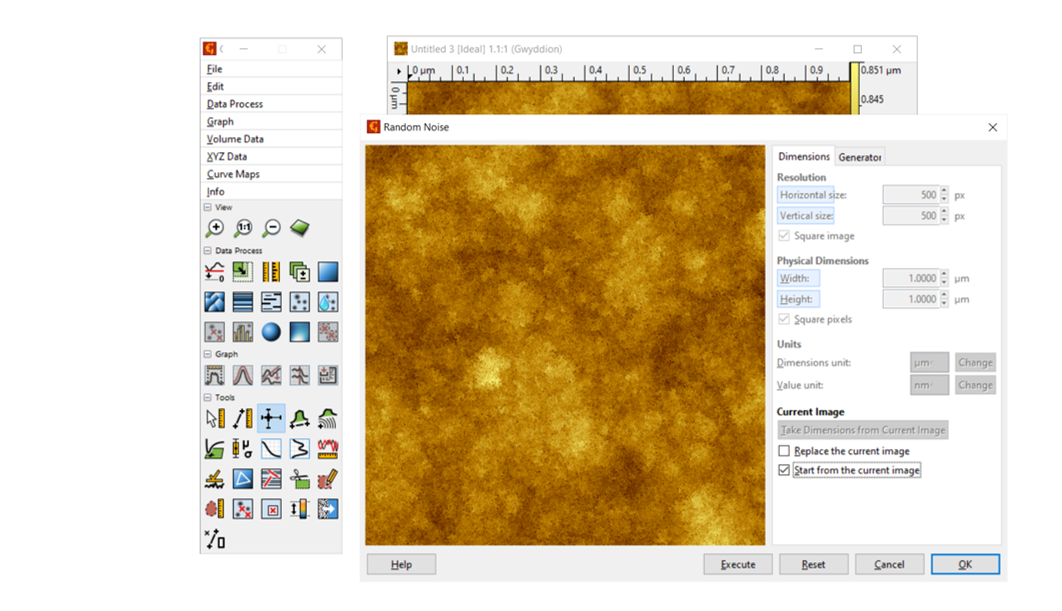Select the blue sphere icon in Data Process
The width and height of the screenshot is (1062, 611).
pos(271,331)
